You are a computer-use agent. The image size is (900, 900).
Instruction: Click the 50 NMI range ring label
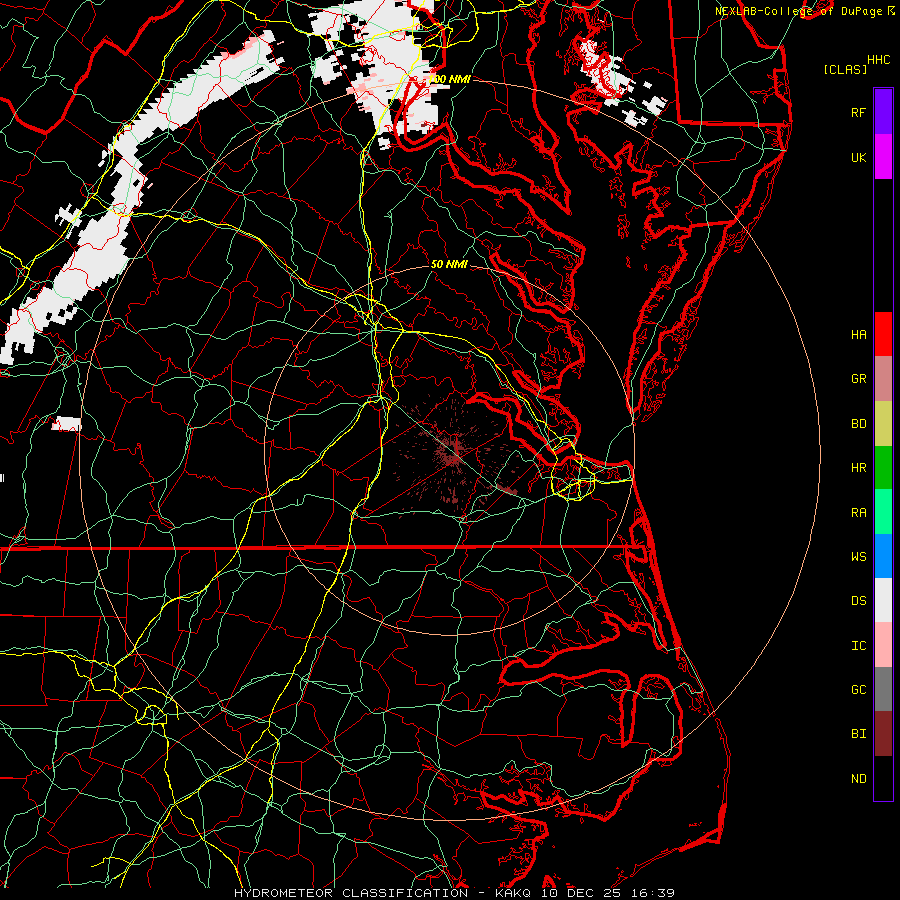click(x=449, y=264)
